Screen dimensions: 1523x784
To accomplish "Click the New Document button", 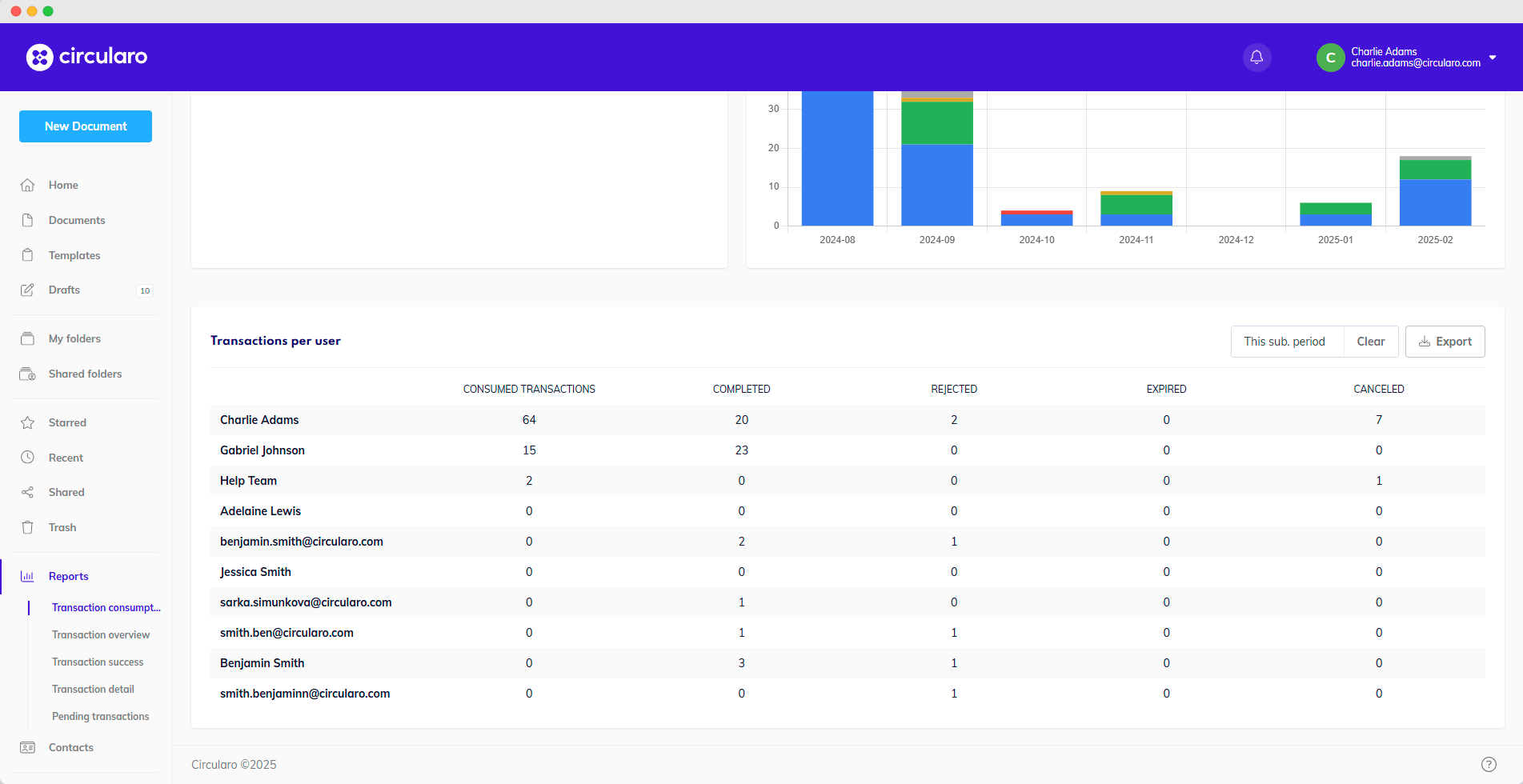I will pos(86,126).
